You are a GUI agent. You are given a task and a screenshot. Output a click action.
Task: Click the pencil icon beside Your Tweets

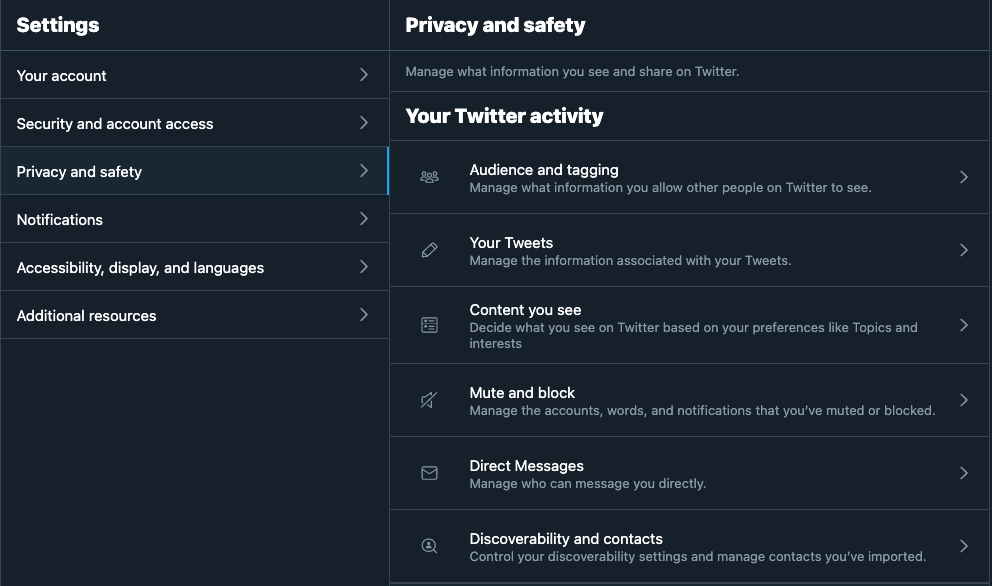coord(429,251)
